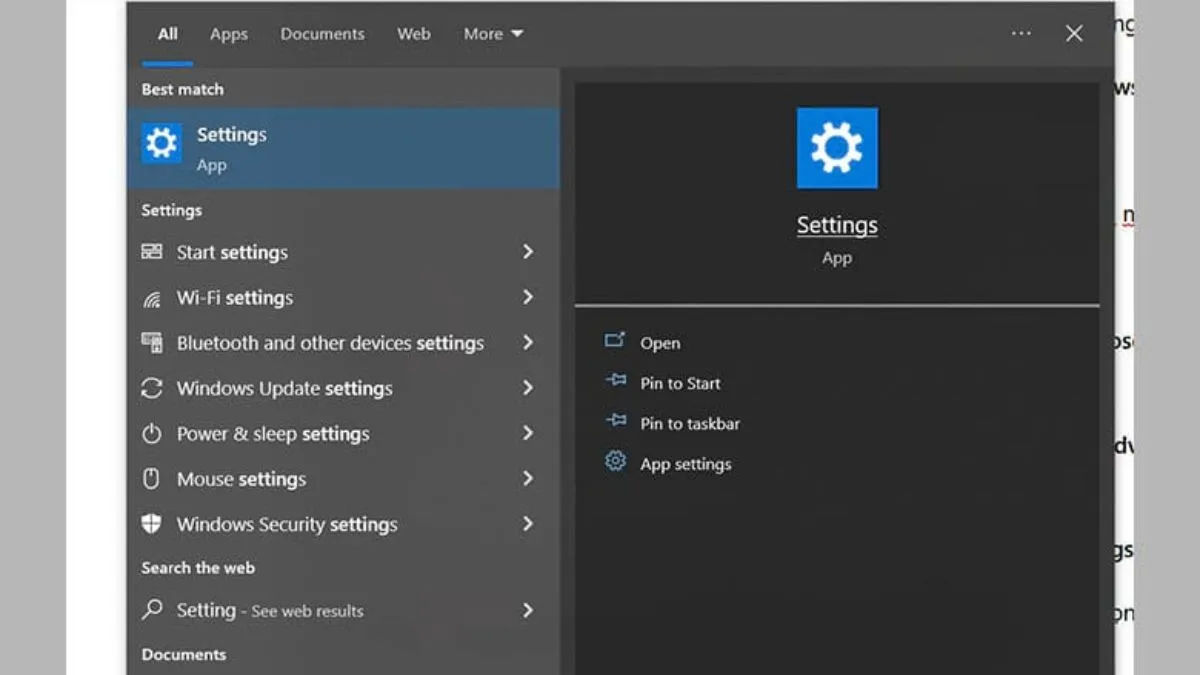The image size is (1200, 675).
Task: Select the Apps search filter tab
Action: point(228,33)
